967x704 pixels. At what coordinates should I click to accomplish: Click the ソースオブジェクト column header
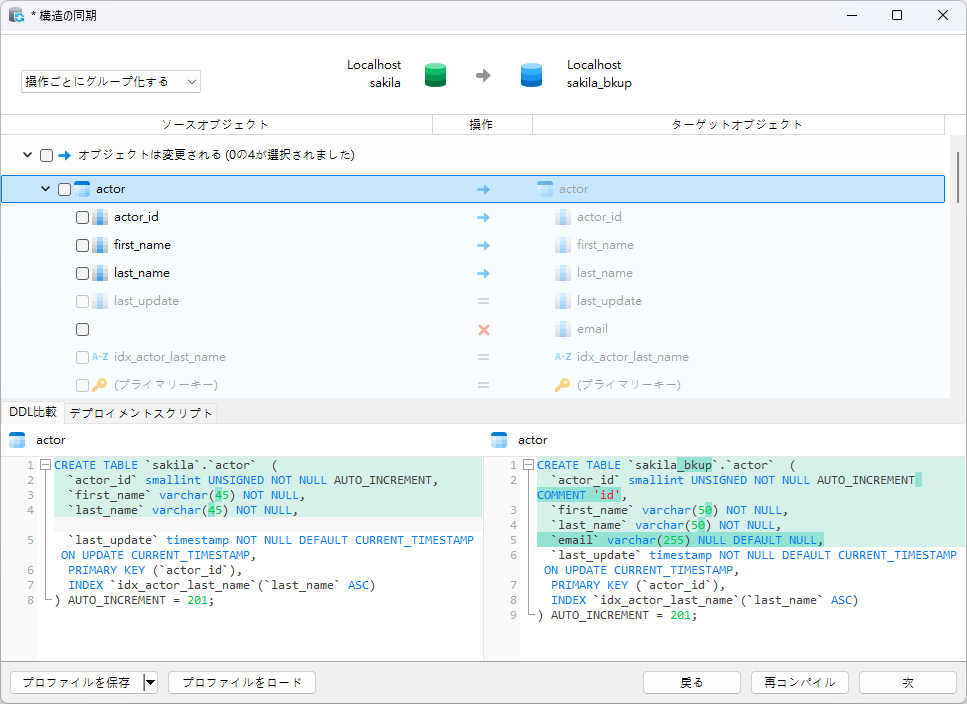[x=216, y=125]
